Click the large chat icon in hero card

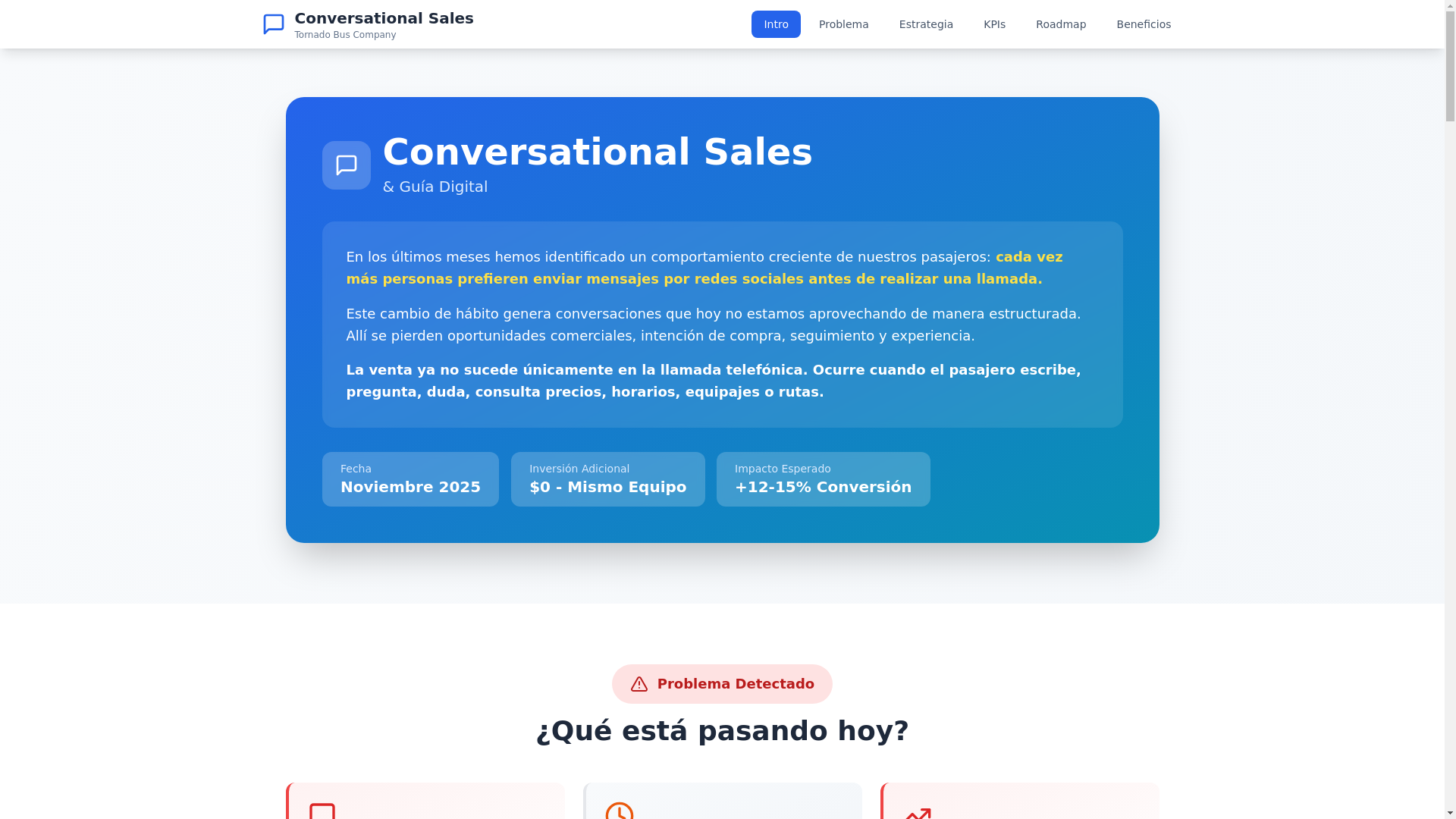[x=346, y=165]
